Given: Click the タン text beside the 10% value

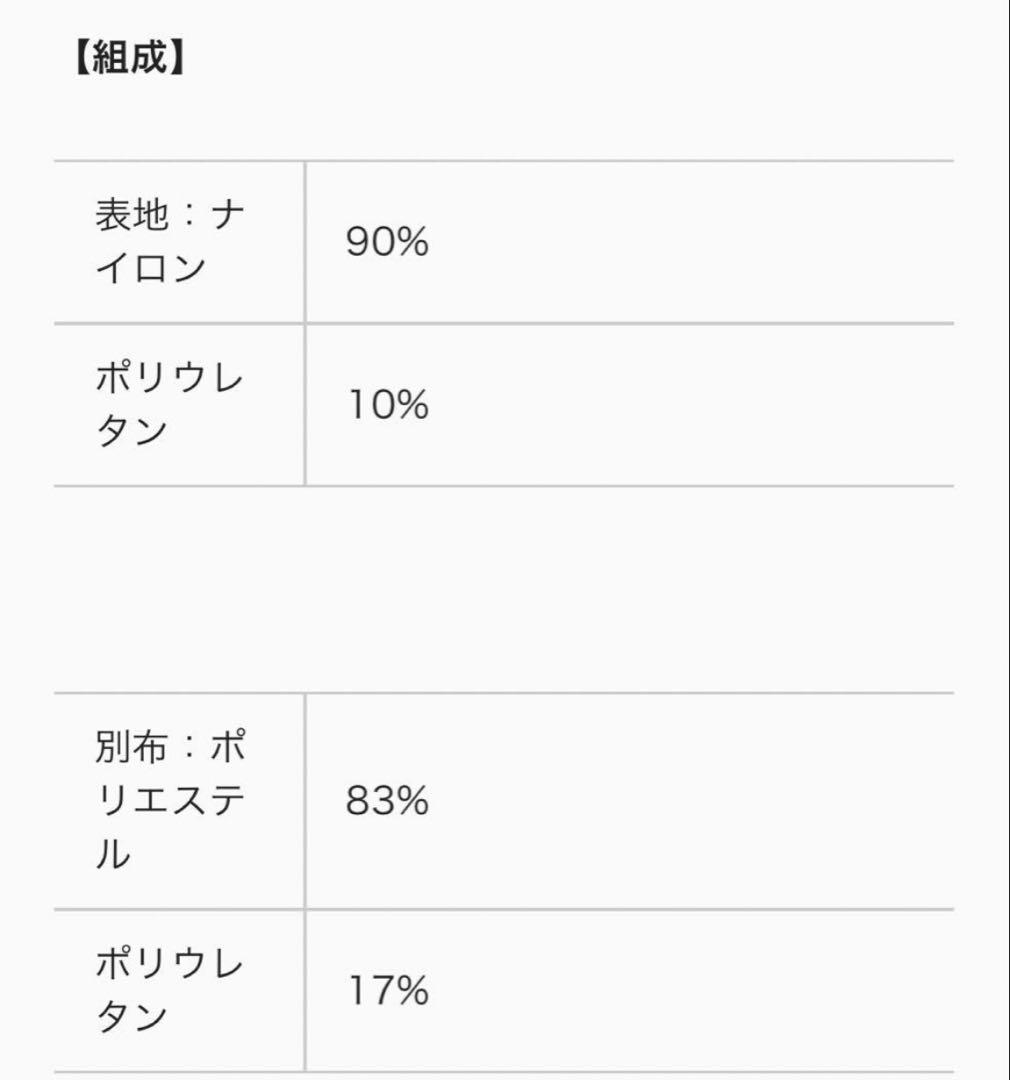Looking at the screenshot, I should click(132, 432).
